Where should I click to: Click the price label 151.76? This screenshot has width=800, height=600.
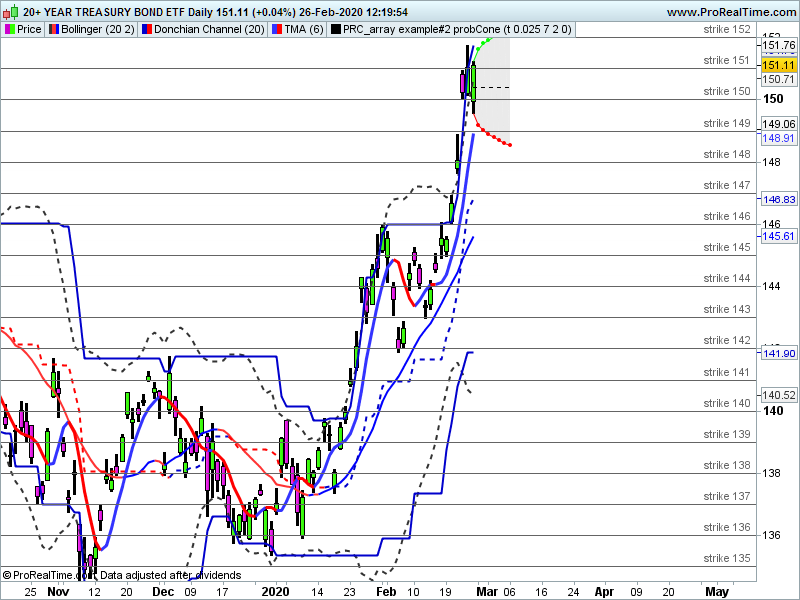point(779,45)
